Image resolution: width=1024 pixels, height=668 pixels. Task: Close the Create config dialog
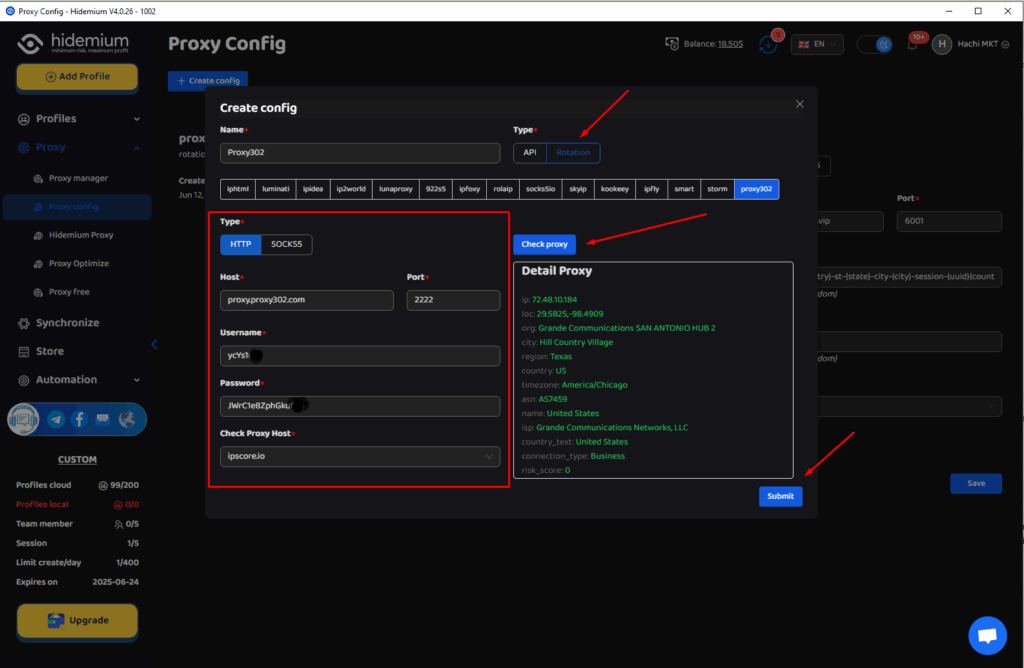click(x=799, y=104)
